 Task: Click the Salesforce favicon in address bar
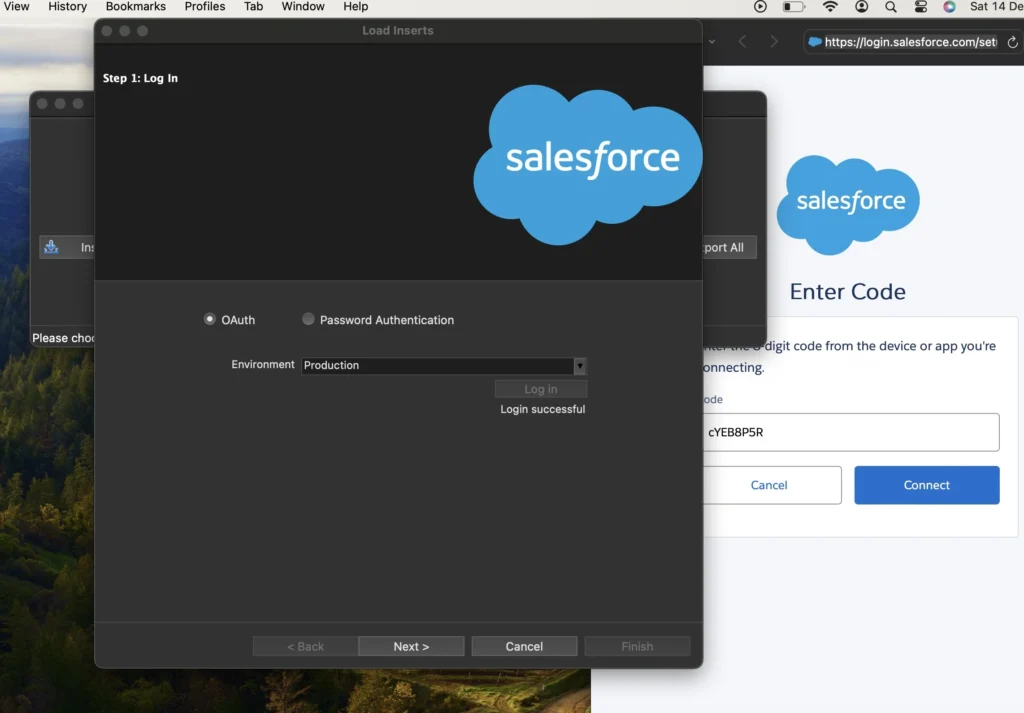[x=814, y=42]
